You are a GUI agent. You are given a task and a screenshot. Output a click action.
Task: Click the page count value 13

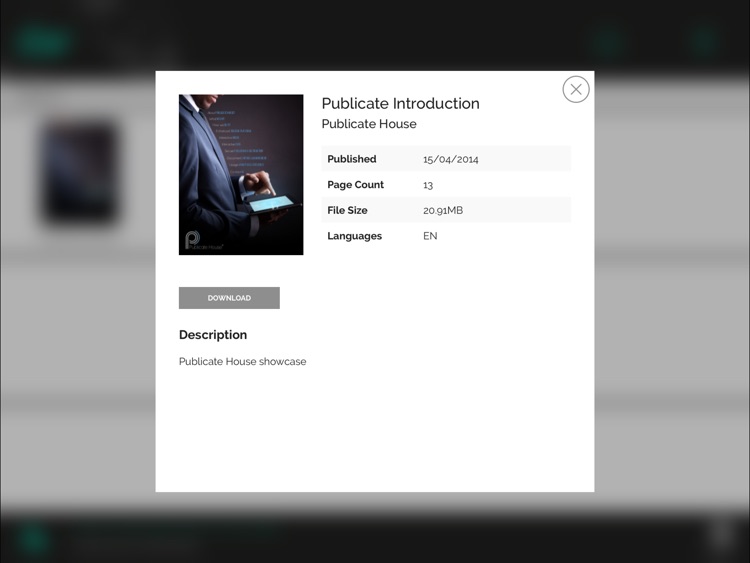coord(428,185)
